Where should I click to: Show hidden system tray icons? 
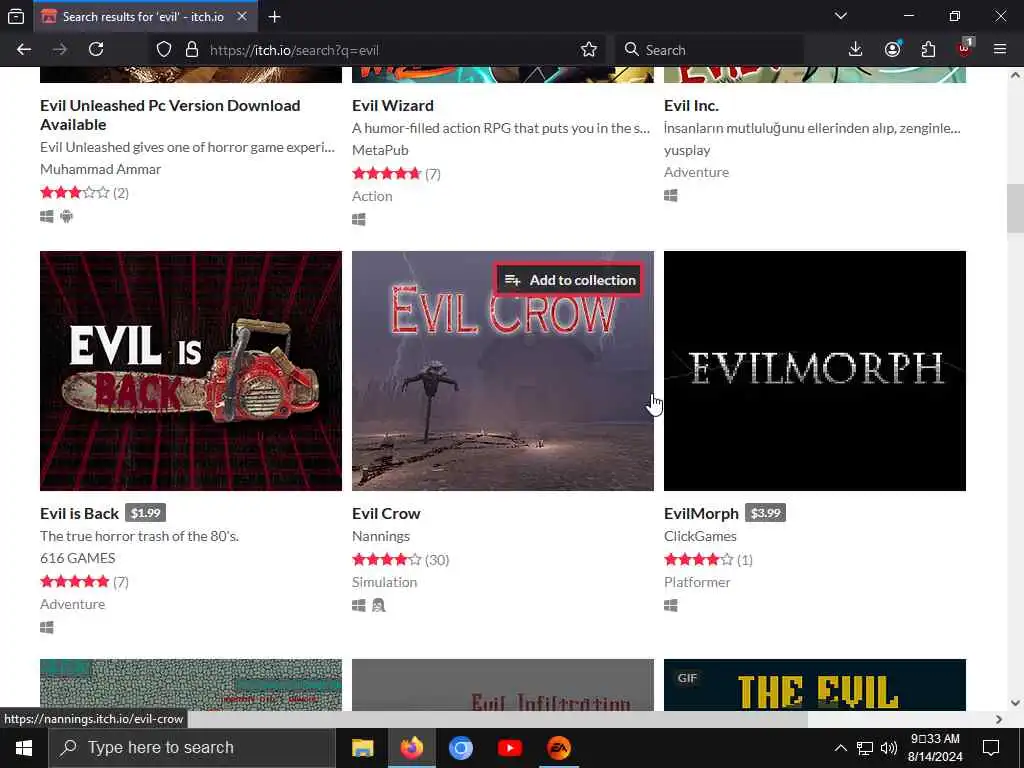(x=840, y=748)
